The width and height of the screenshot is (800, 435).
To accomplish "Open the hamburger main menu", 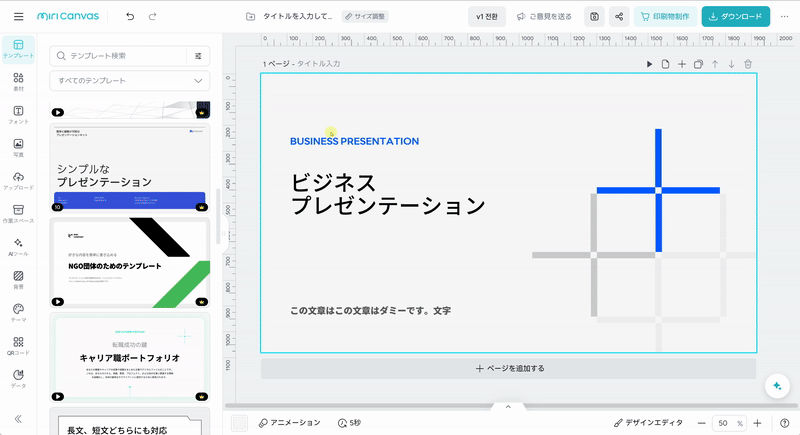I will (16, 17).
